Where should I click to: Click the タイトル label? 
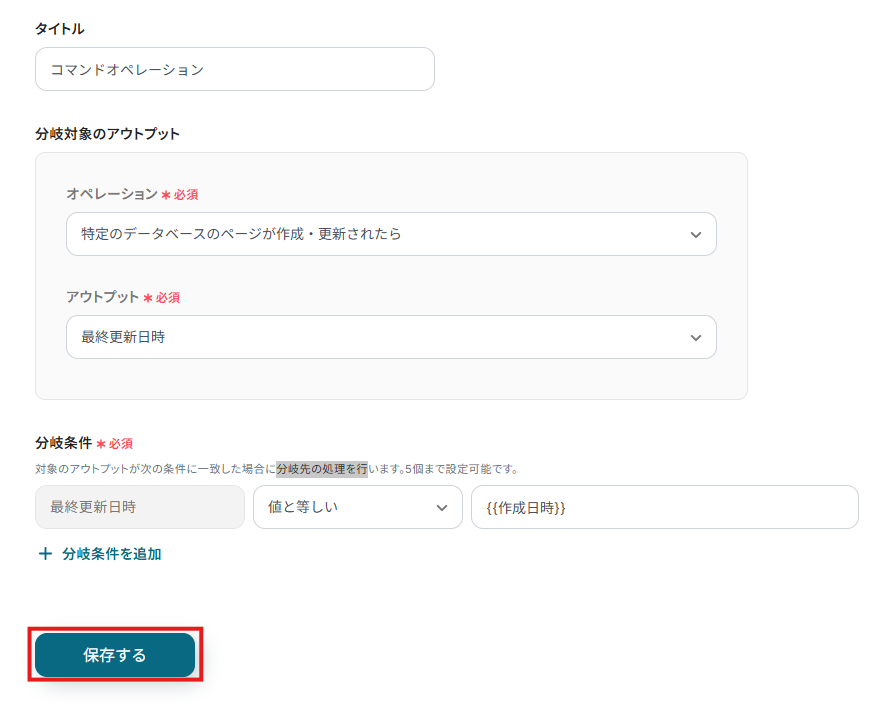(60, 29)
